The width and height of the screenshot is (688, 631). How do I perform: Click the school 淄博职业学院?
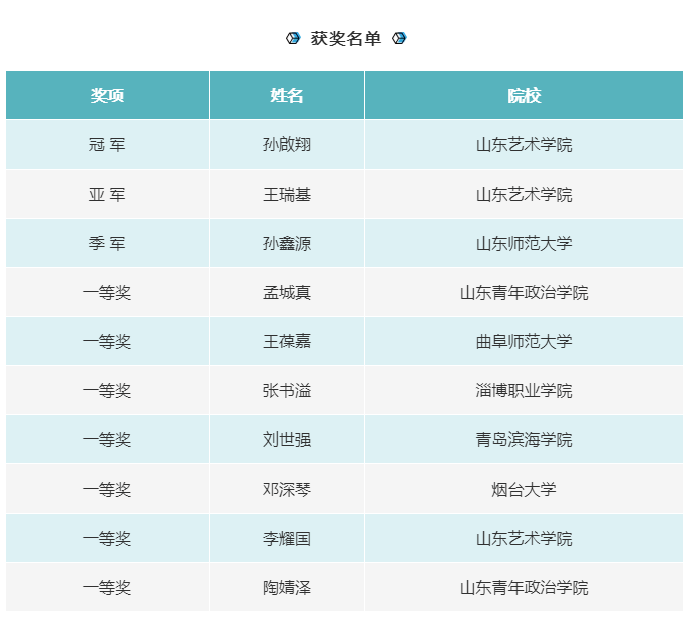tap(524, 391)
